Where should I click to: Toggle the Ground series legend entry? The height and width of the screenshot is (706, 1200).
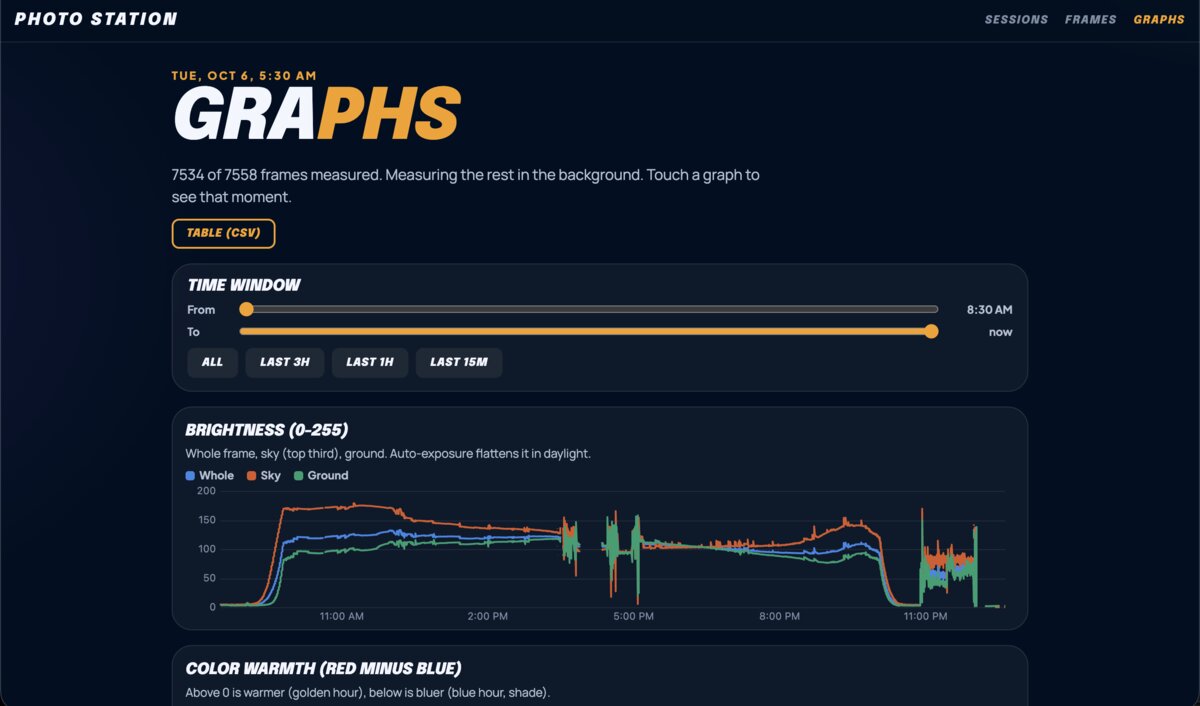coord(321,476)
